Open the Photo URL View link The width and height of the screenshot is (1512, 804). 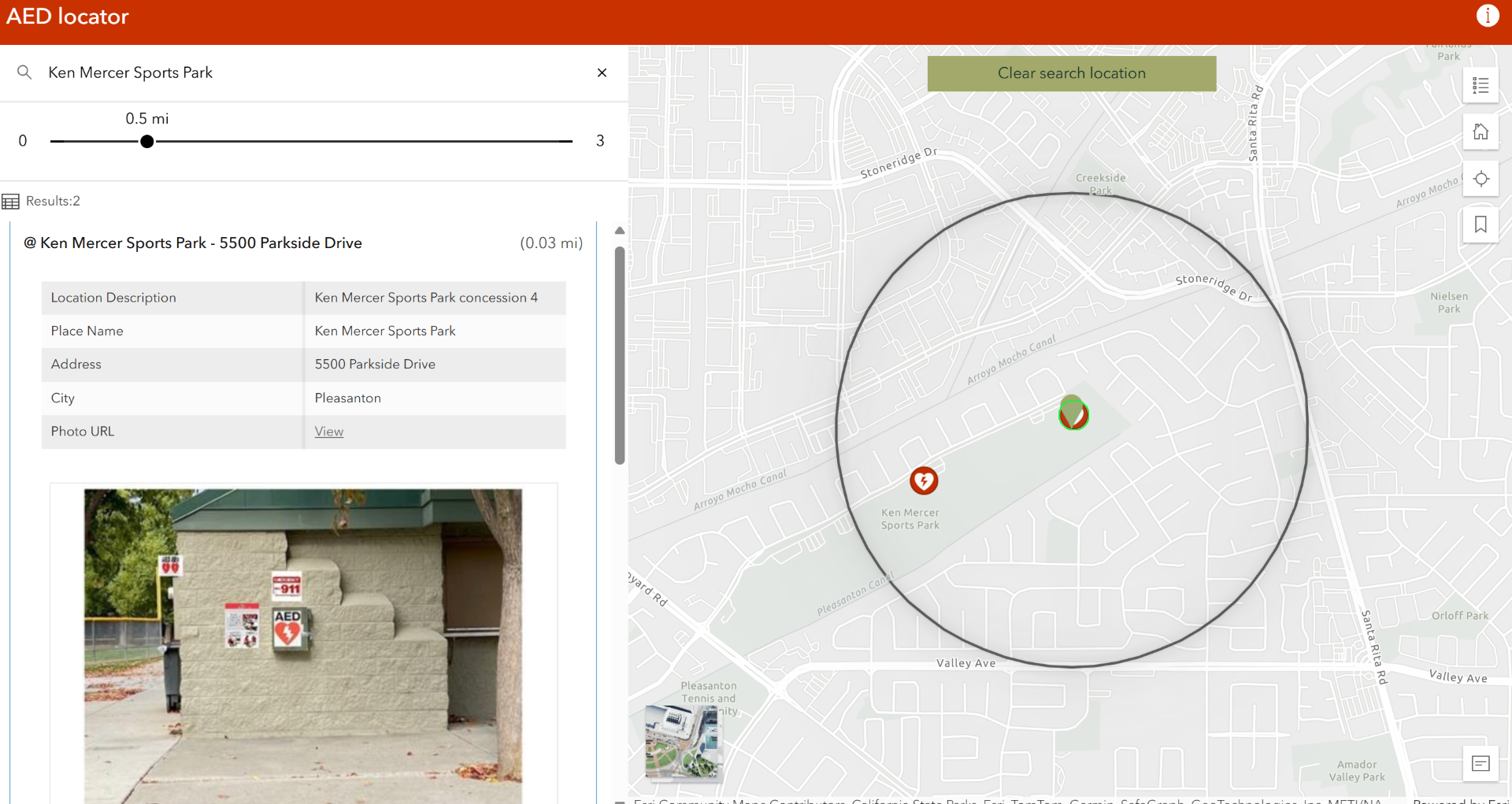tap(328, 432)
